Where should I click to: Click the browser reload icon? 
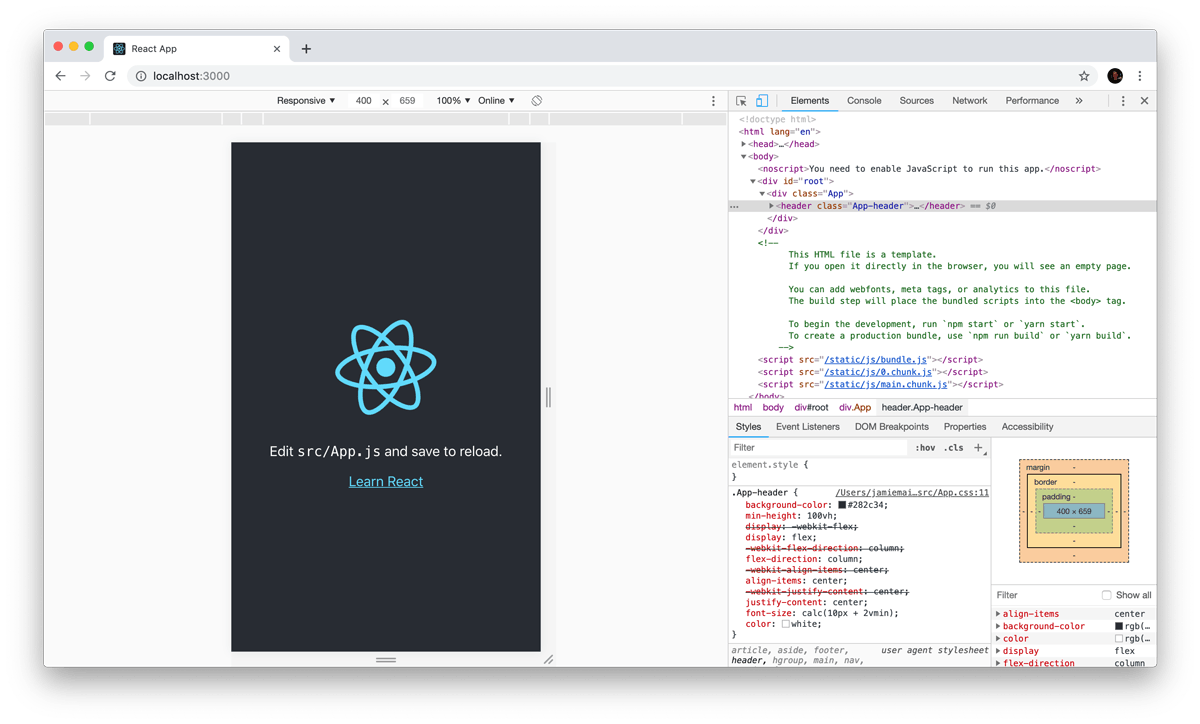[x=110, y=76]
